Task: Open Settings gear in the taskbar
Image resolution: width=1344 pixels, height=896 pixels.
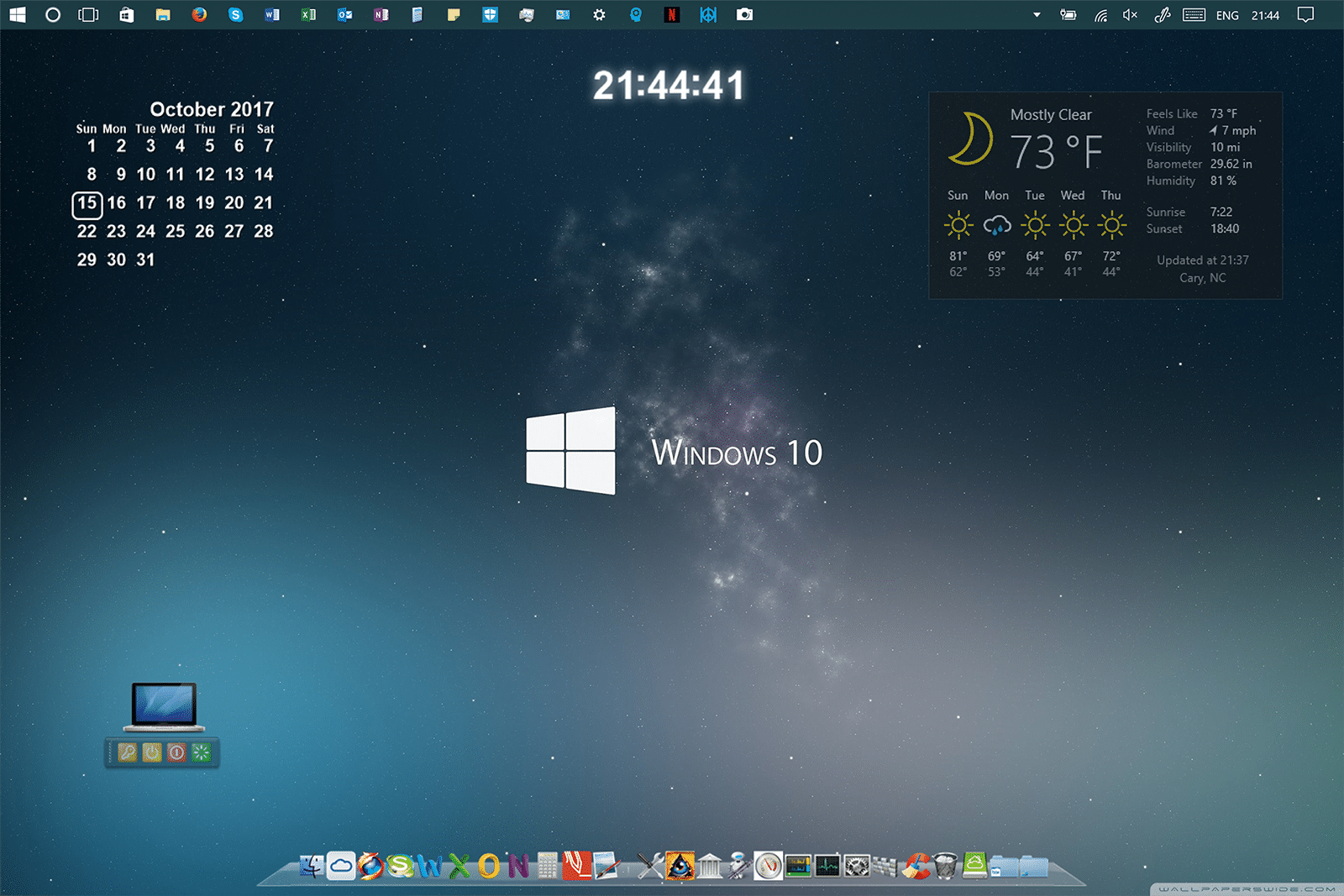Action: (599, 14)
